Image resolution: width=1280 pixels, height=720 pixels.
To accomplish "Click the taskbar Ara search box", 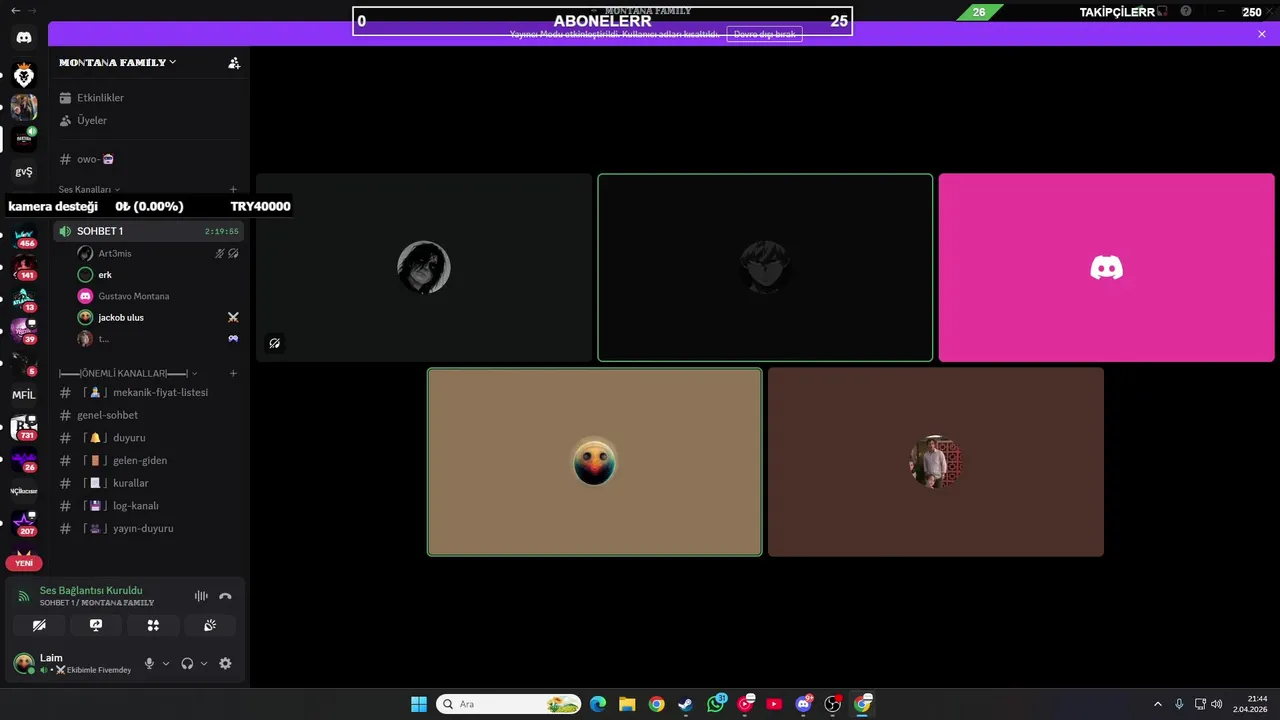I will point(508,704).
